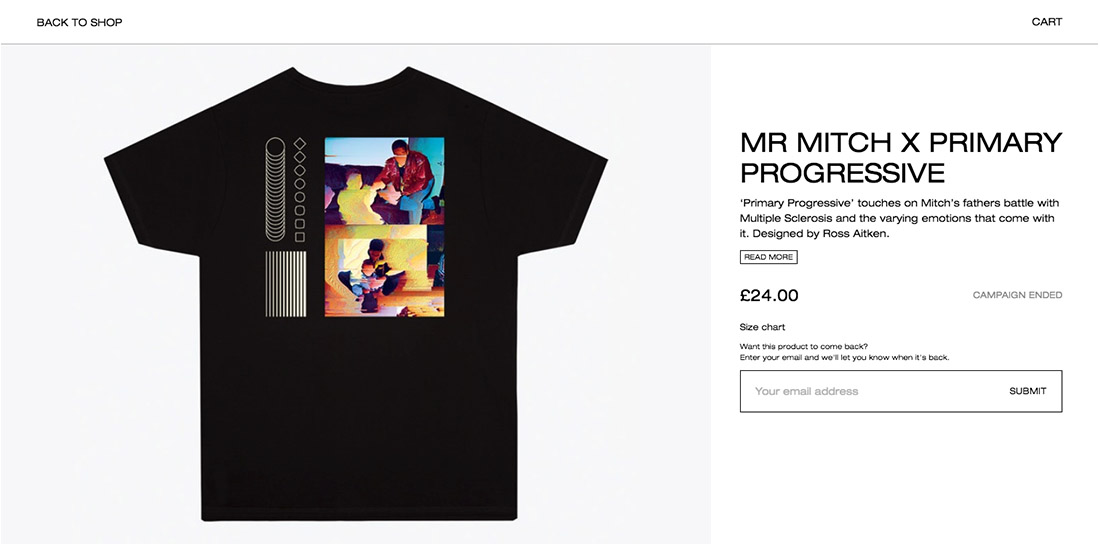Open the CART page
The image size is (1100, 544).
[1047, 22]
